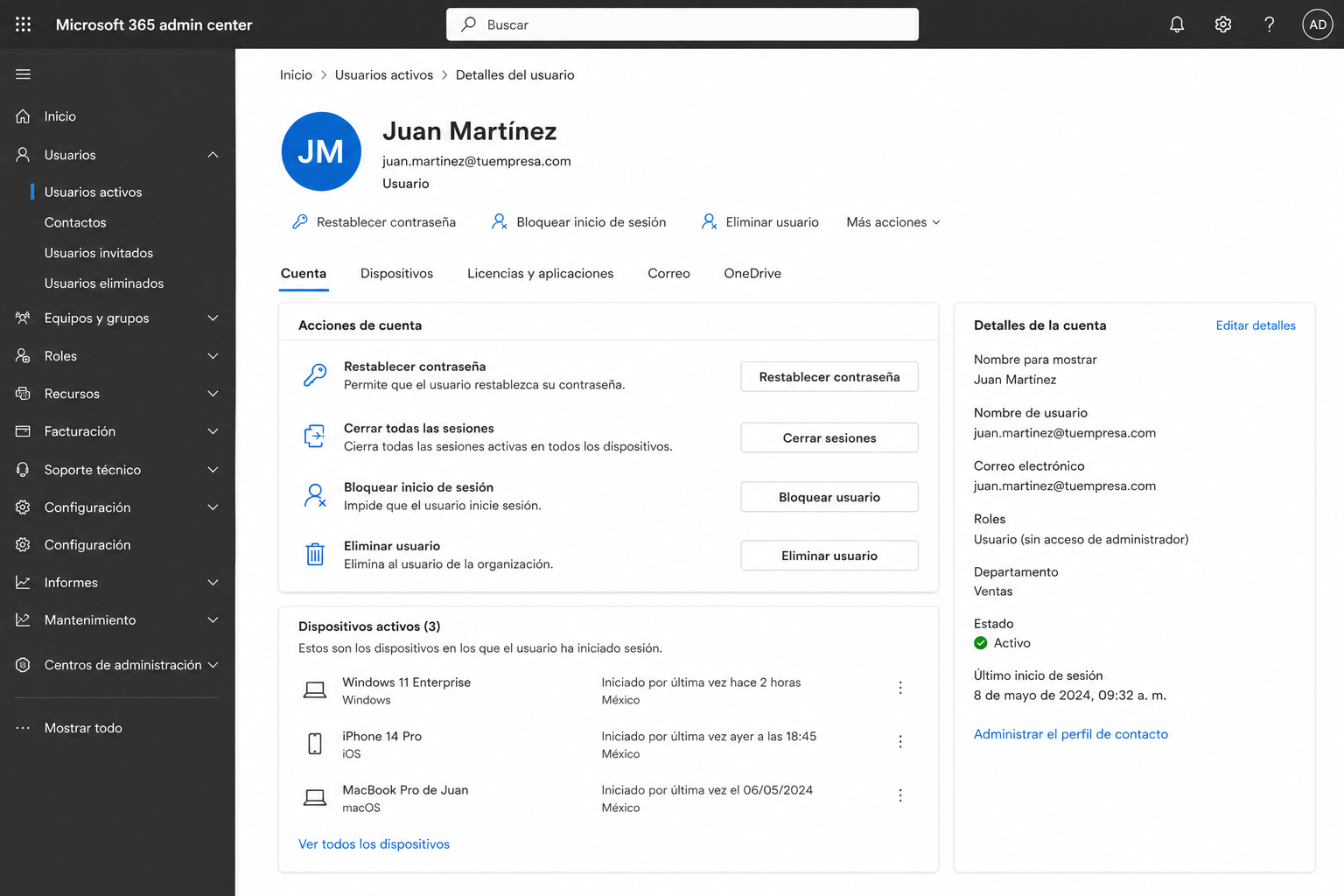Expand the Soporte técnico chevron

tap(213, 470)
